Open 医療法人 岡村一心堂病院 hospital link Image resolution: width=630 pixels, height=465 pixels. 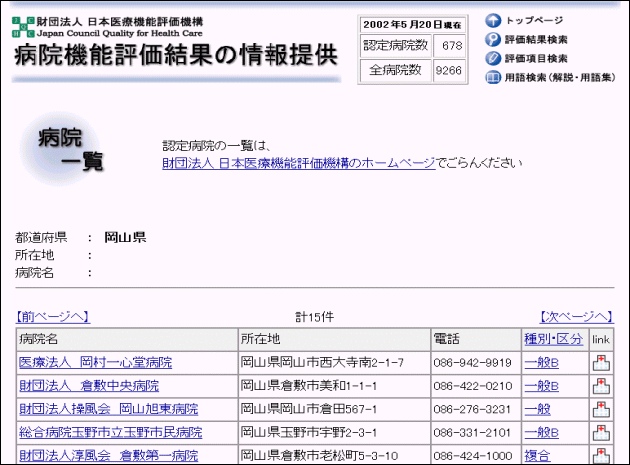point(95,363)
